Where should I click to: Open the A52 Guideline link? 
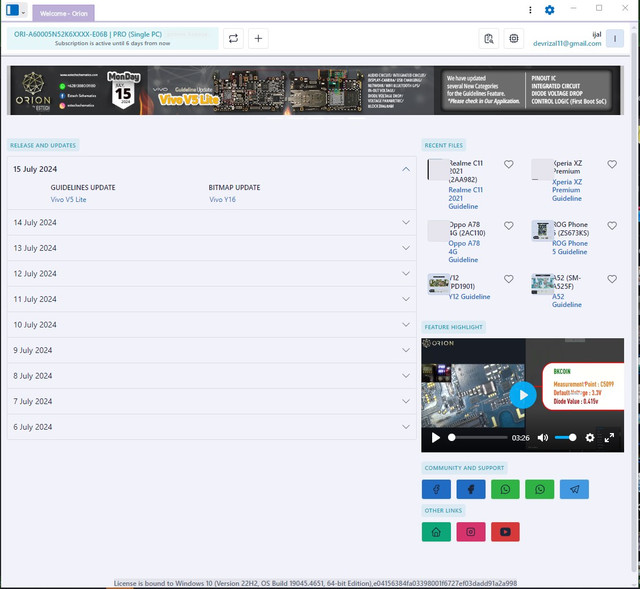(567, 301)
